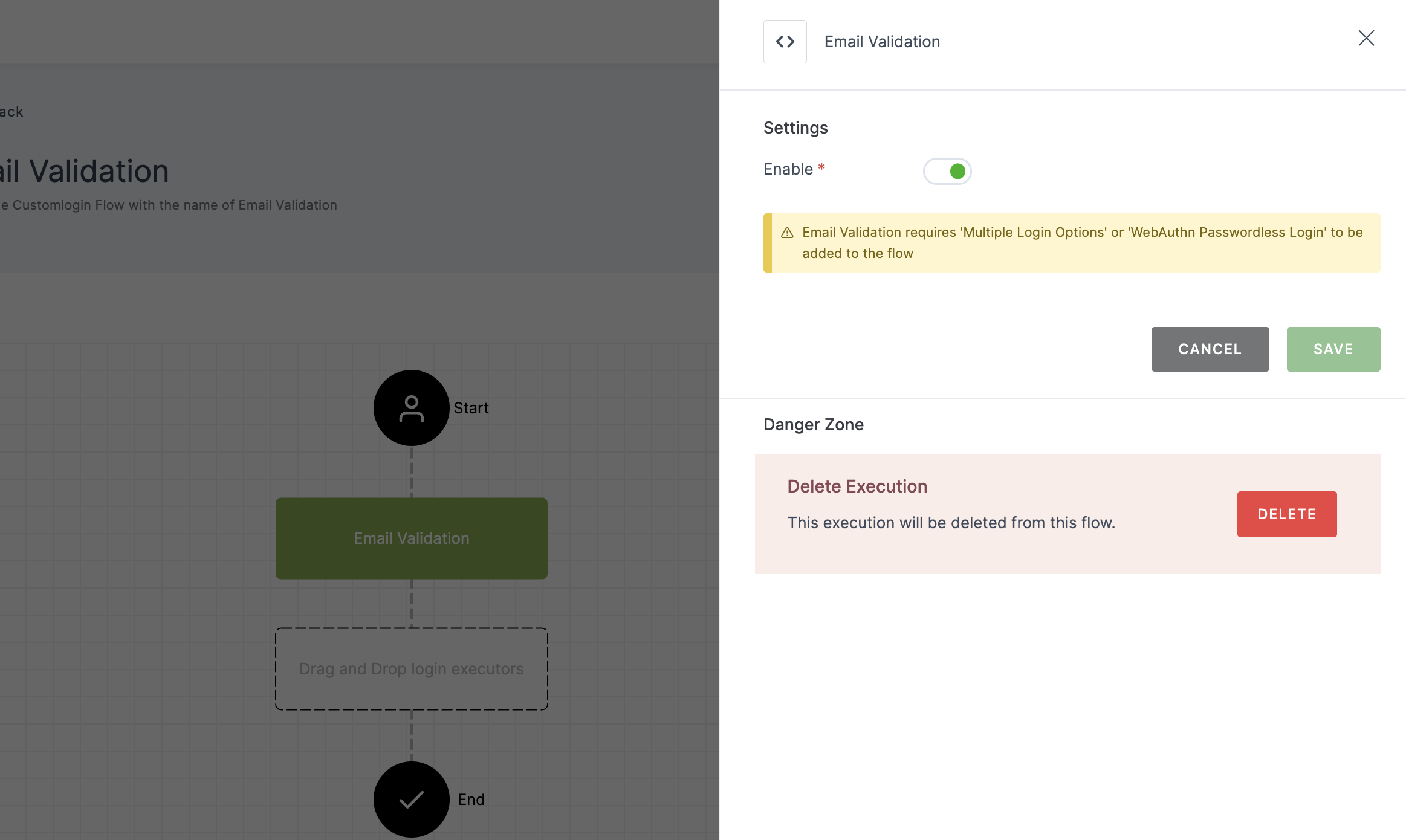This screenshot has height=840, width=1406.
Task: Click the dashed Drag and Drop login executors area
Action: [411, 668]
